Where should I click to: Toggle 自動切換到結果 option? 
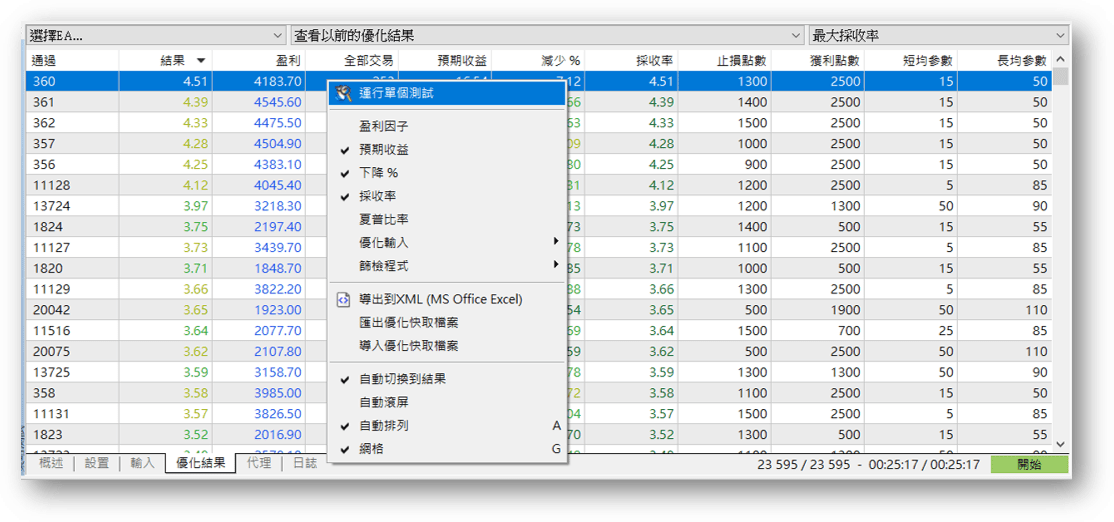[446, 379]
